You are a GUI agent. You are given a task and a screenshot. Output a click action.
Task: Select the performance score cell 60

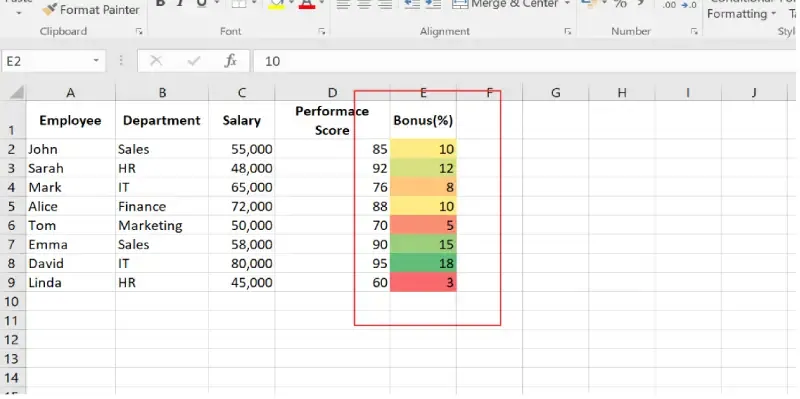(332, 283)
